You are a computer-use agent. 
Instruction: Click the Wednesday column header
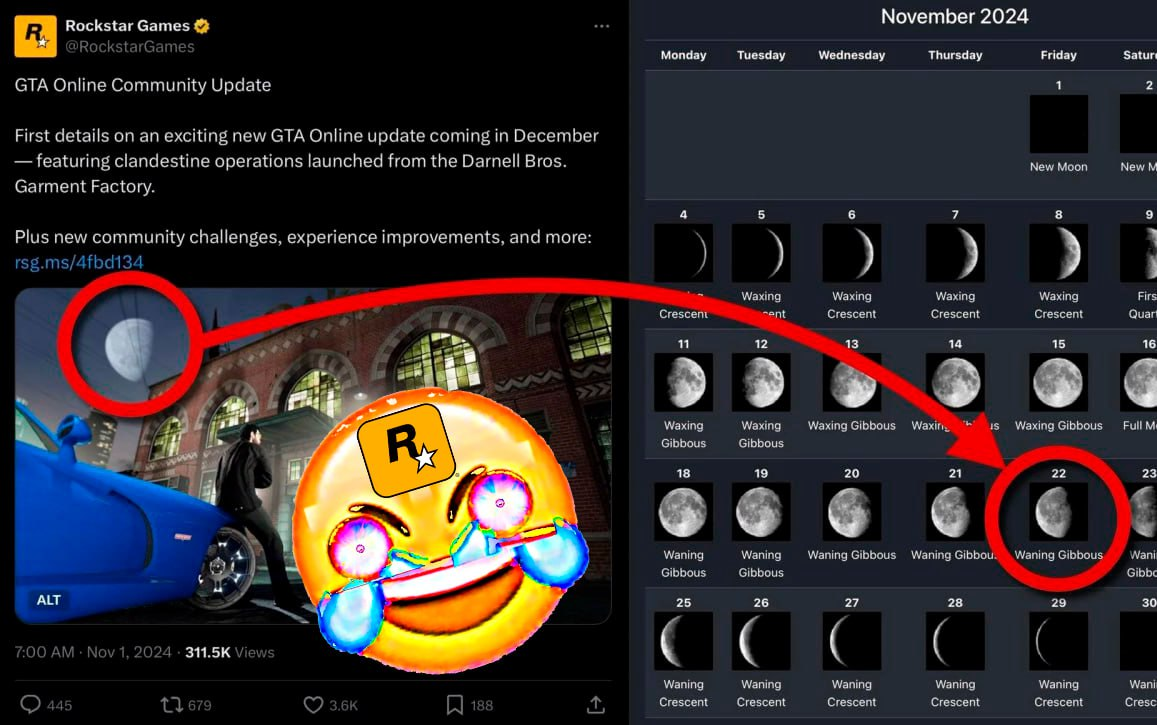[x=852, y=55]
